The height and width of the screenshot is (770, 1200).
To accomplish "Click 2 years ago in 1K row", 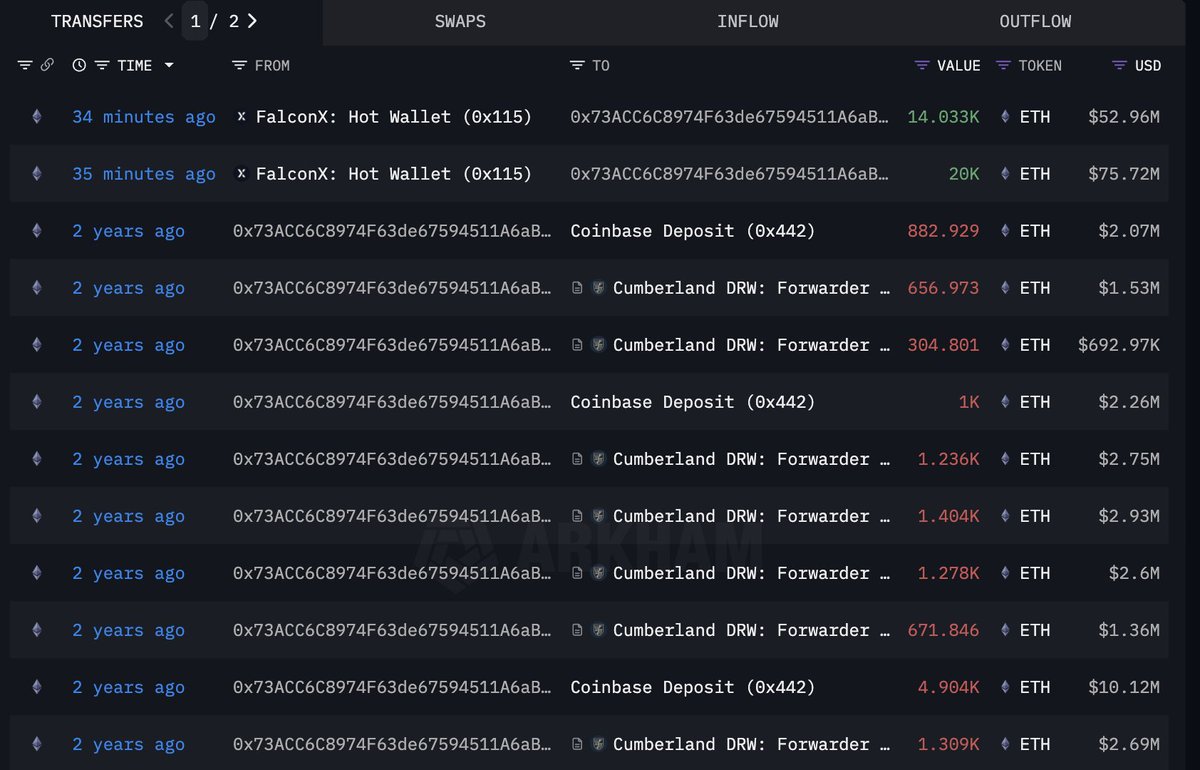I will (x=128, y=402).
